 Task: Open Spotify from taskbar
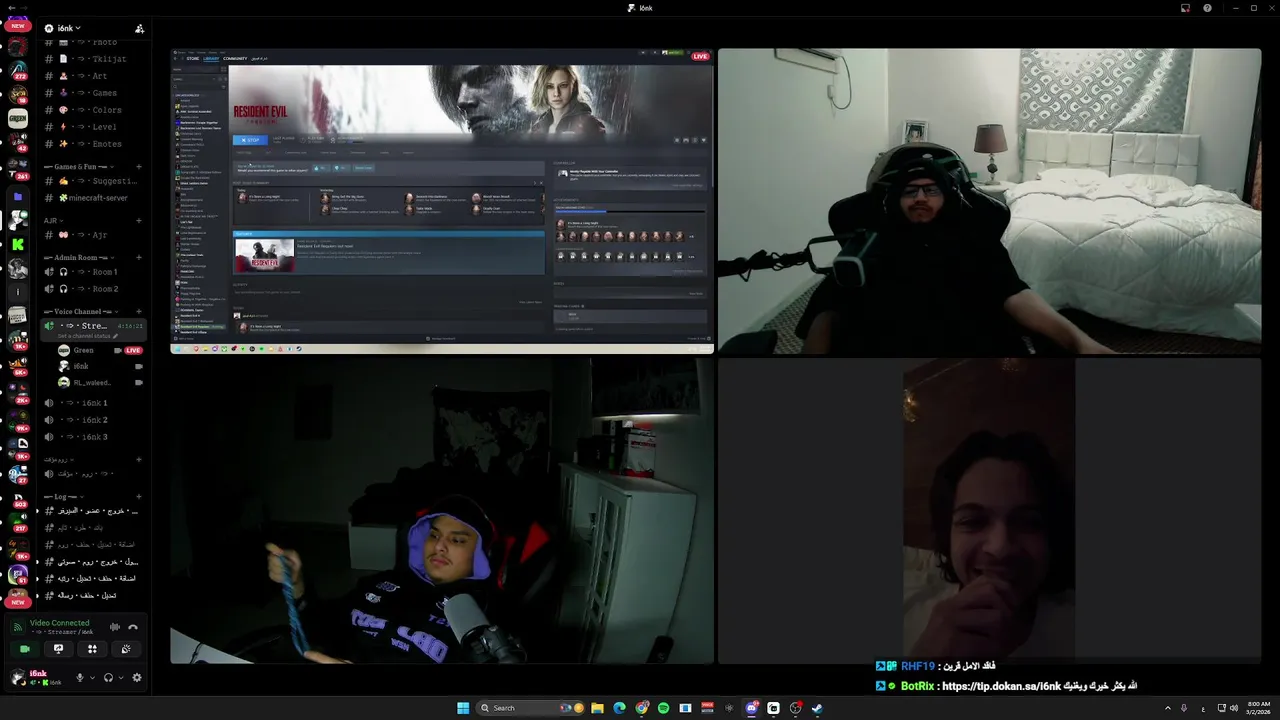[663, 708]
